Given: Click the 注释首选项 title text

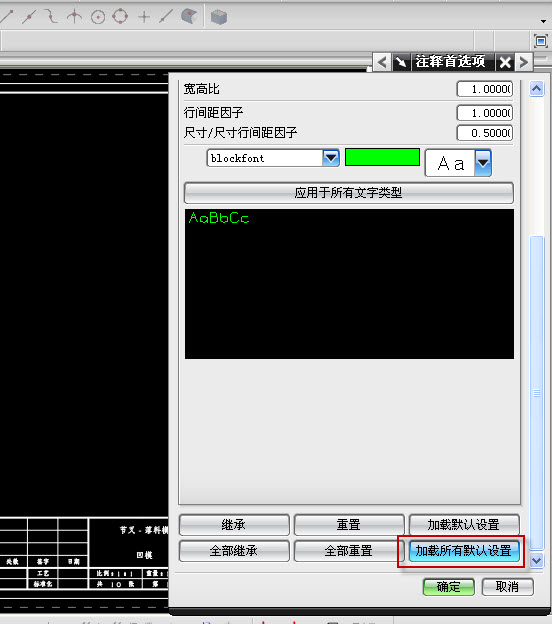Looking at the screenshot, I should [x=451, y=62].
